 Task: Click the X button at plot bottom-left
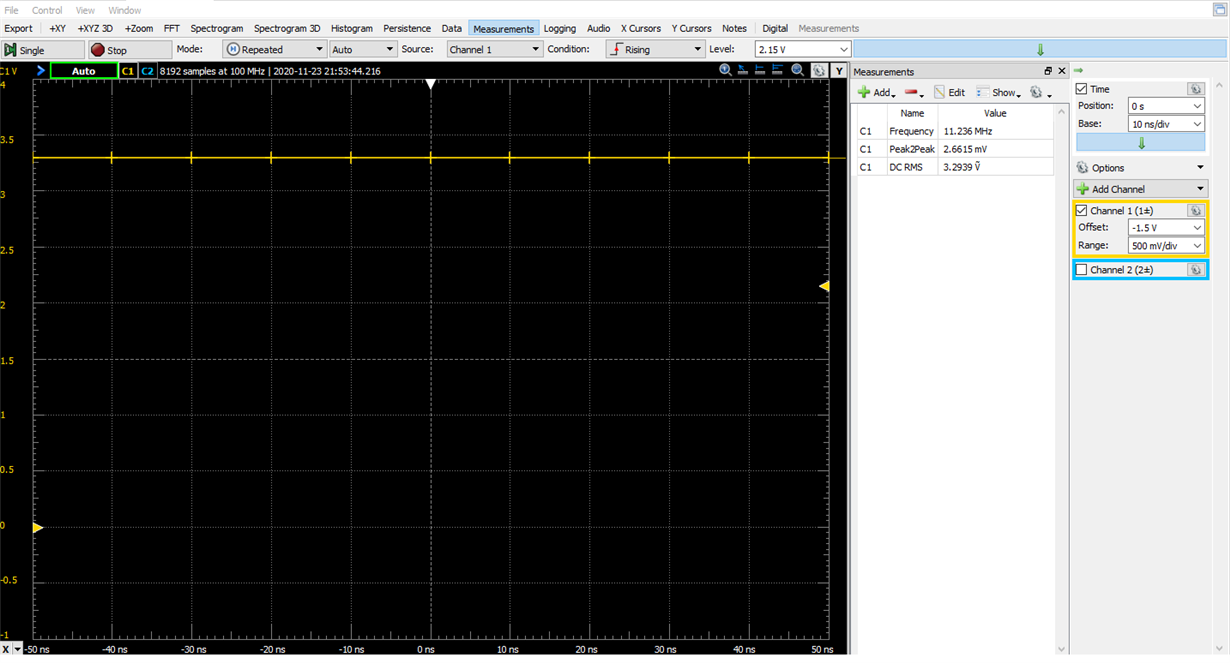(x=6, y=650)
